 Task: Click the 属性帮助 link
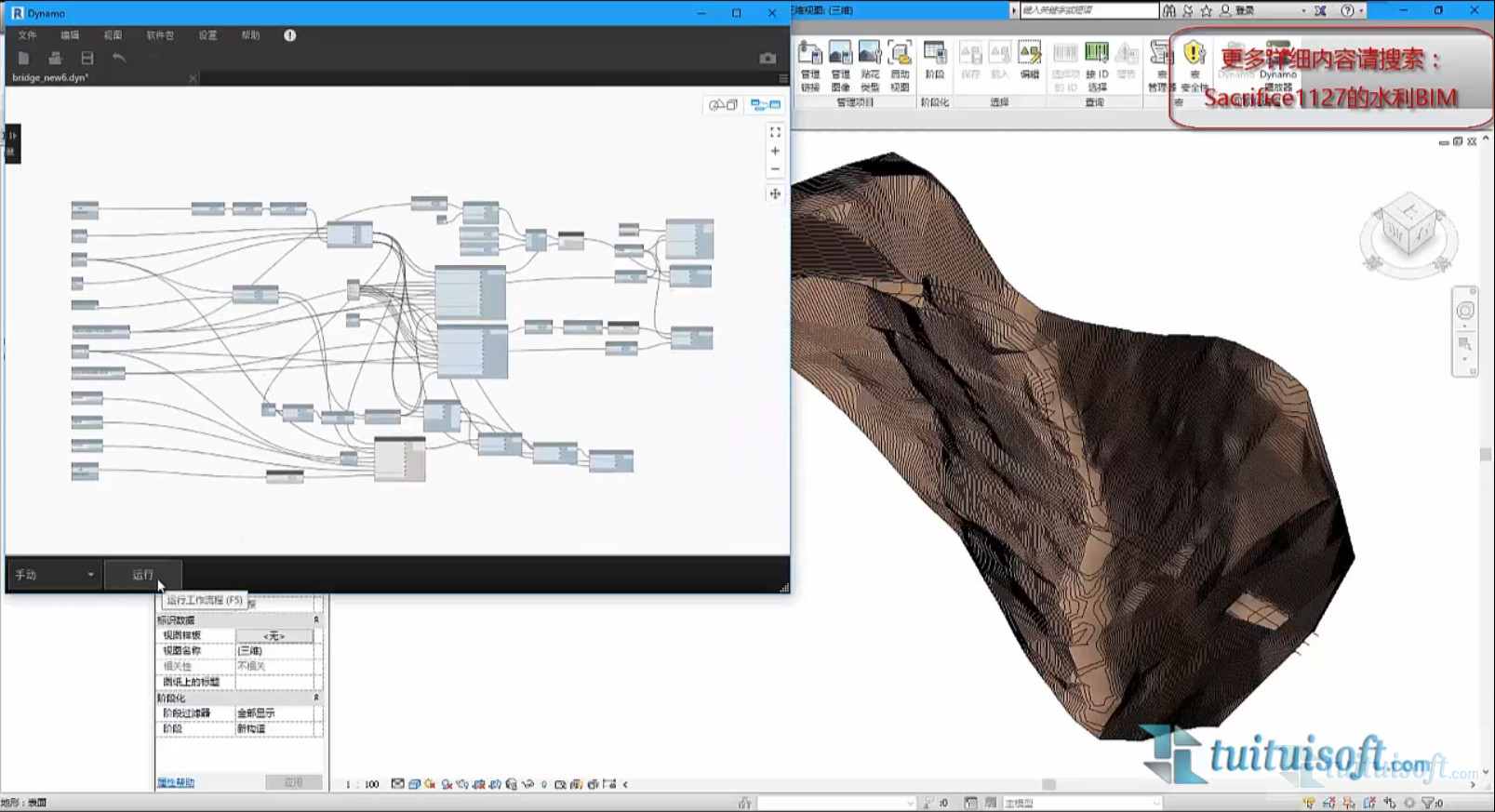[176, 783]
